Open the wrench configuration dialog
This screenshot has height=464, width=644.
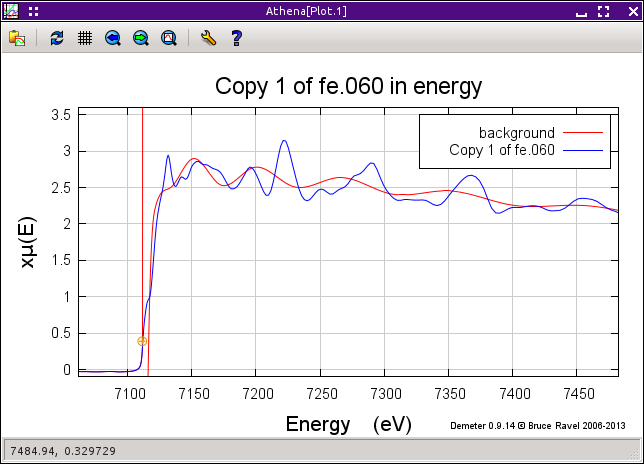tap(208, 38)
